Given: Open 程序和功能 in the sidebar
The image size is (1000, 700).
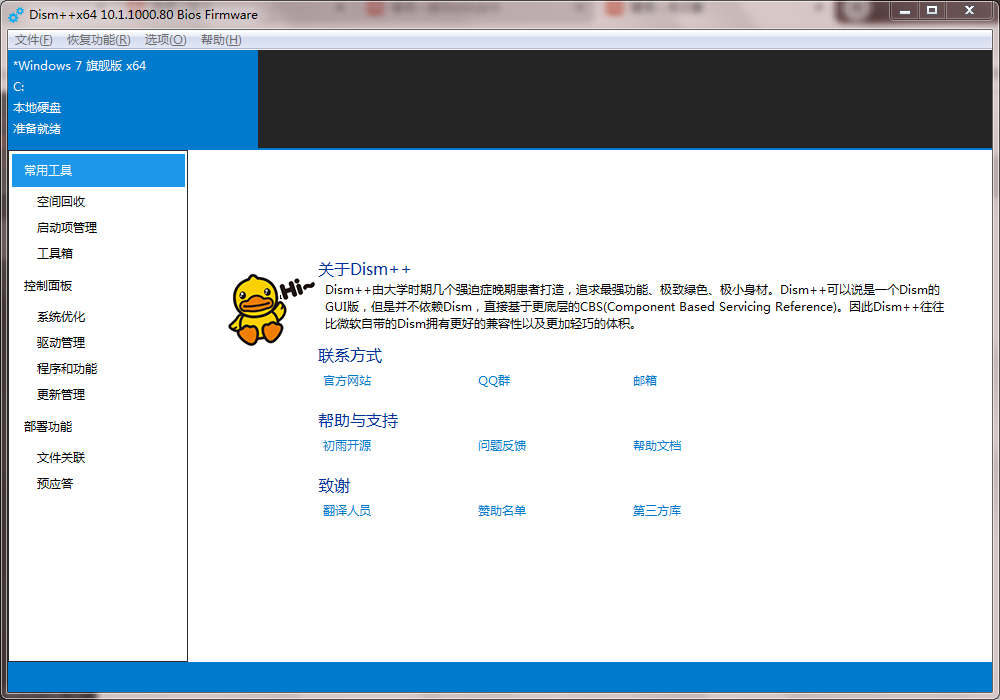Looking at the screenshot, I should (x=67, y=368).
